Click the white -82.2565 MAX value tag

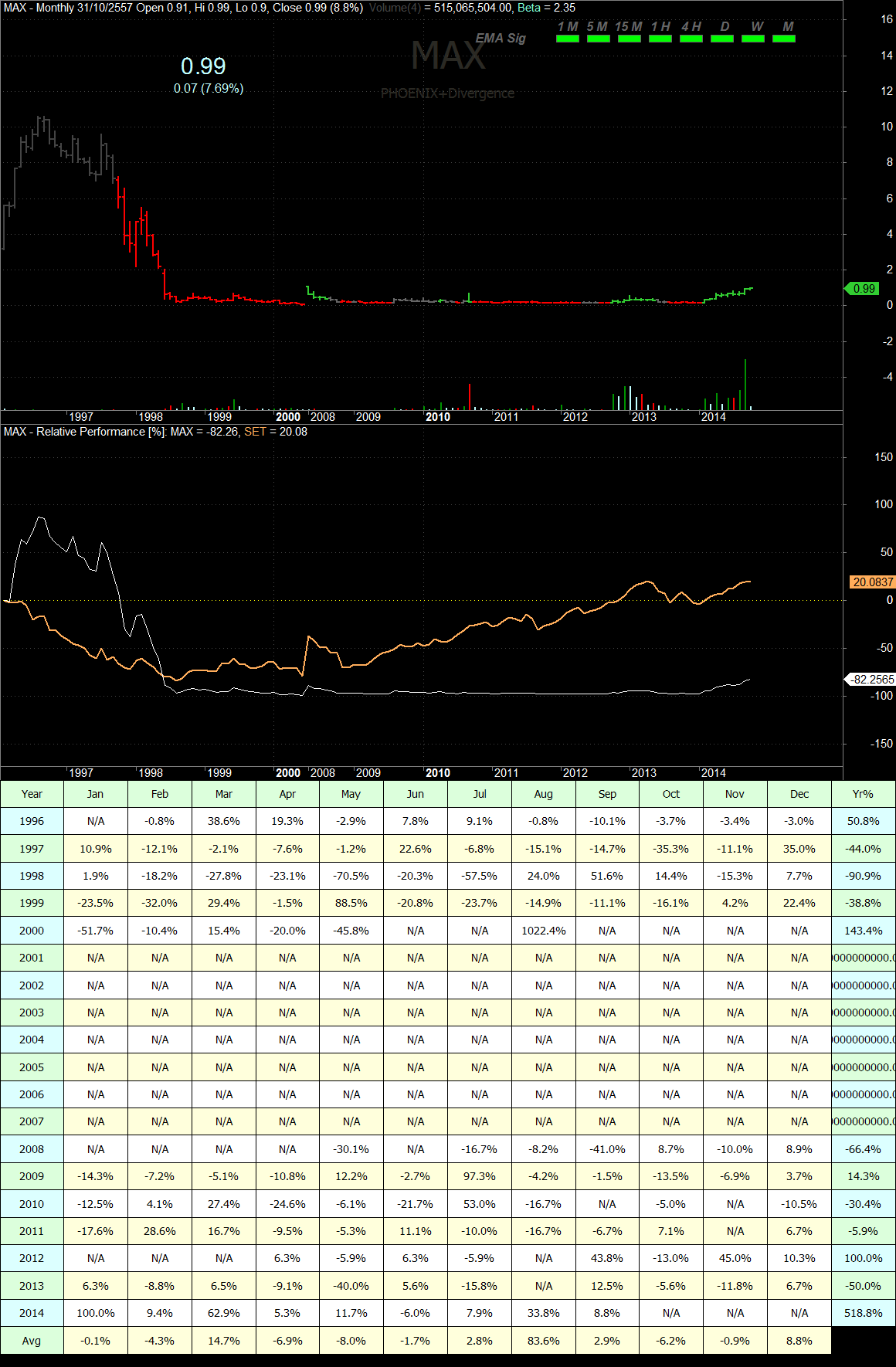click(x=872, y=680)
